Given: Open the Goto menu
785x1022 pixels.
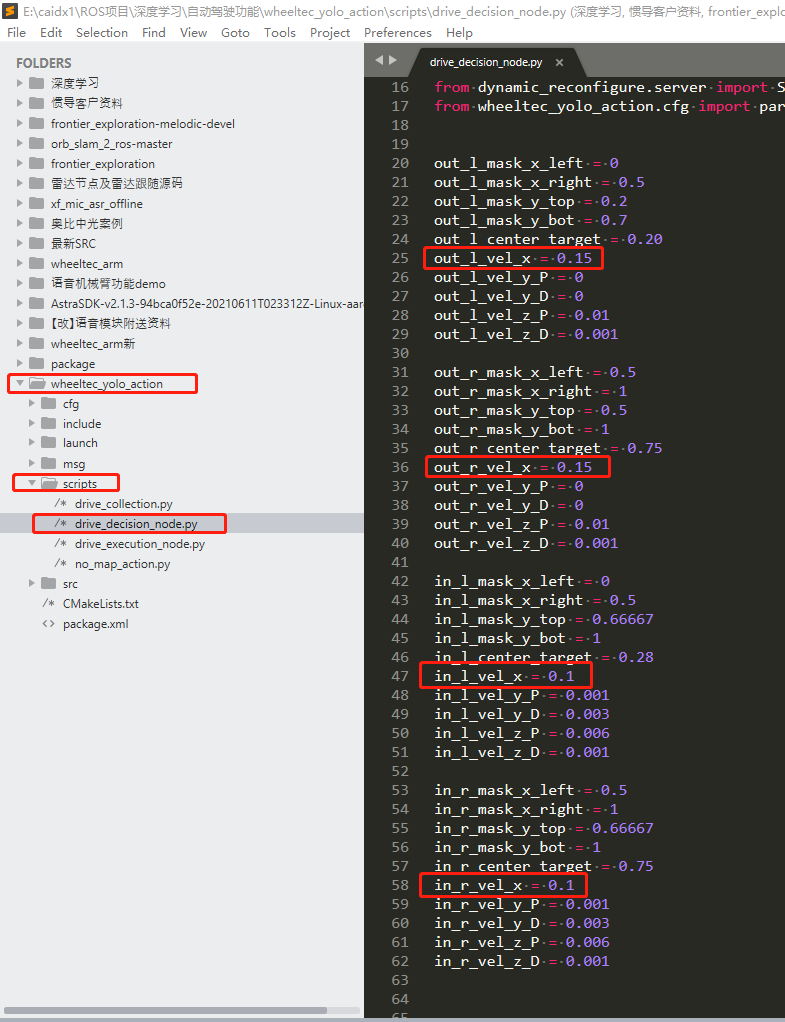Looking at the screenshot, I should [235, 33].
